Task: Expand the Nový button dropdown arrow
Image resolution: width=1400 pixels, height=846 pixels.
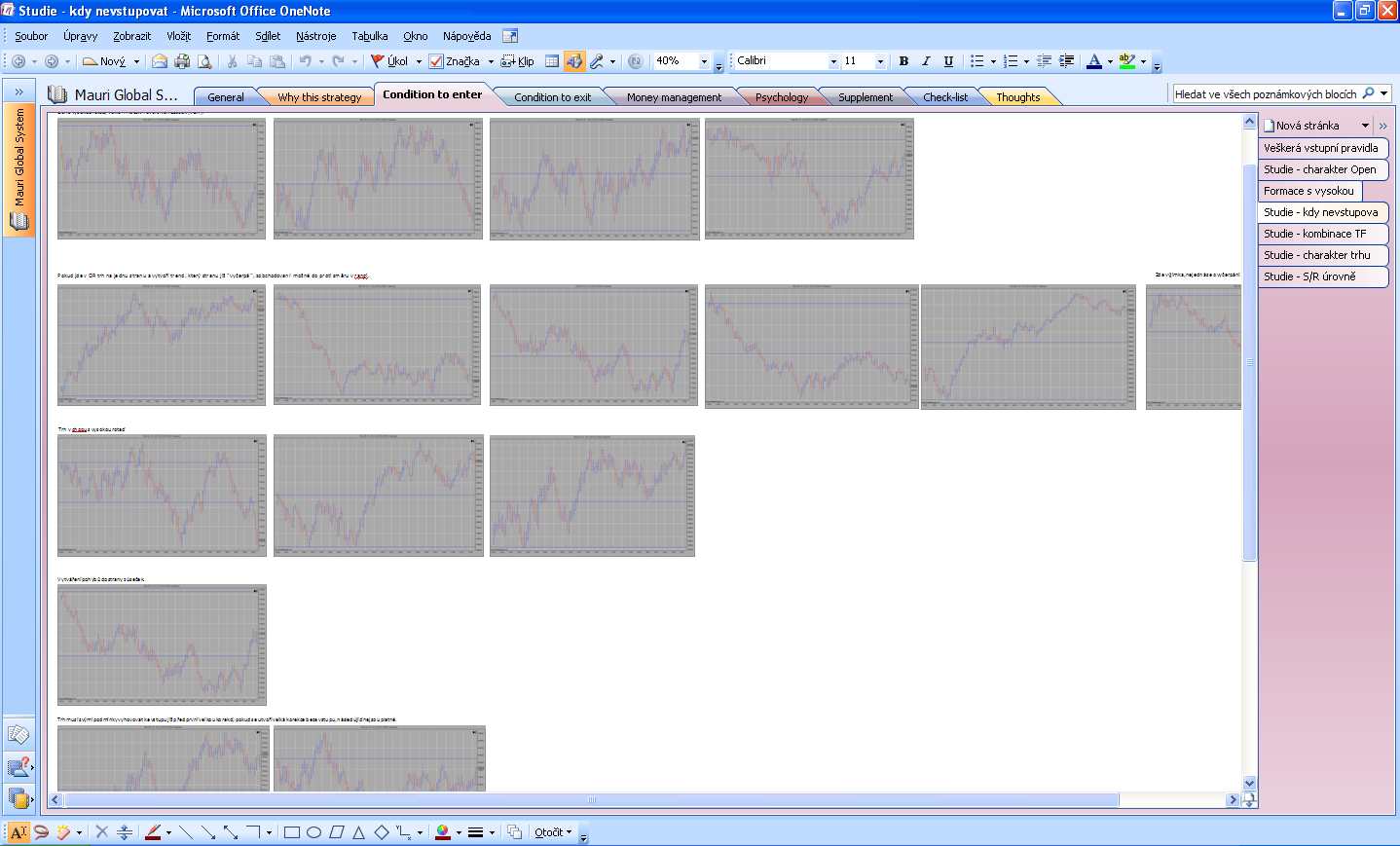Action: [x=136, y=61]
